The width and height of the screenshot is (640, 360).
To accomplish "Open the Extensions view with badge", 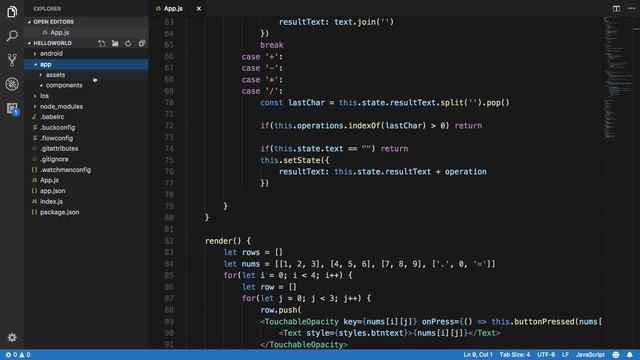I will 12,109.
